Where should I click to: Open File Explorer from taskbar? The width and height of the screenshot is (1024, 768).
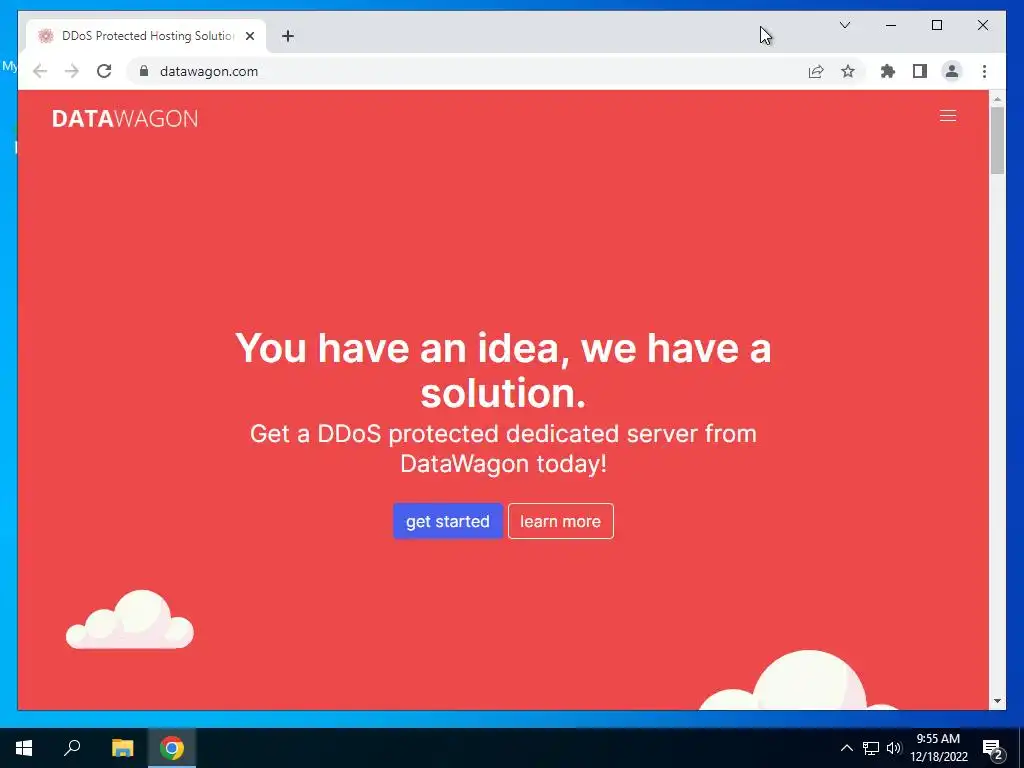coord(122,748)
